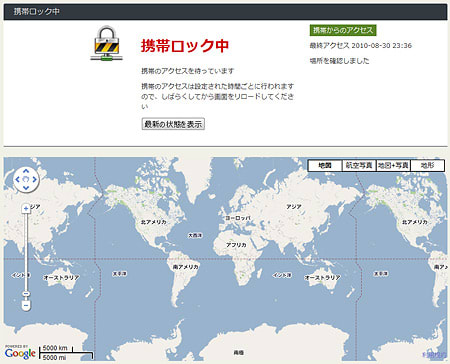The image size is (450, 364).
Task: Select the 地図+写真 hybrid view
Action: pos(393,165)
